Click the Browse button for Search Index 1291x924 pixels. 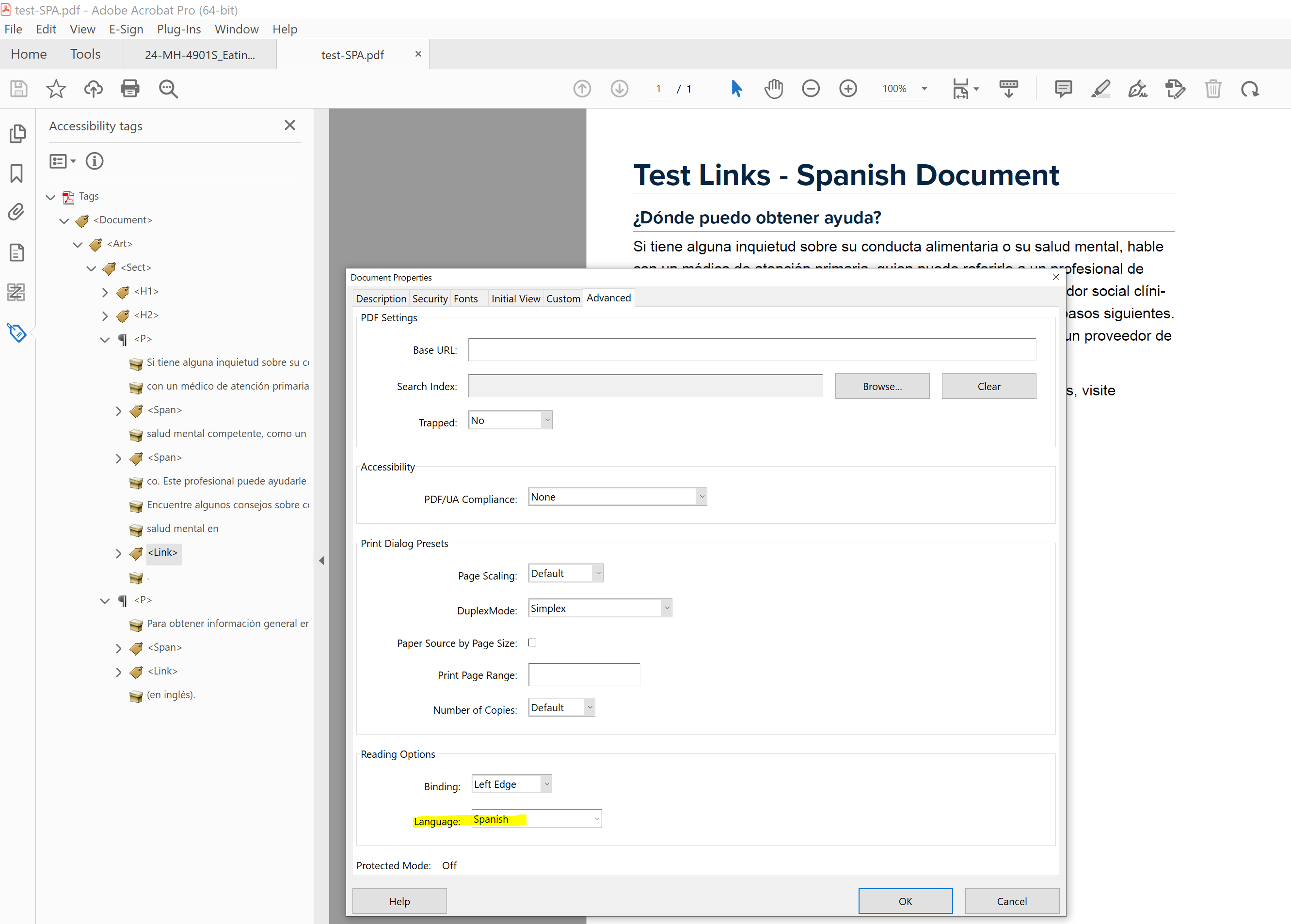point(882,386)
